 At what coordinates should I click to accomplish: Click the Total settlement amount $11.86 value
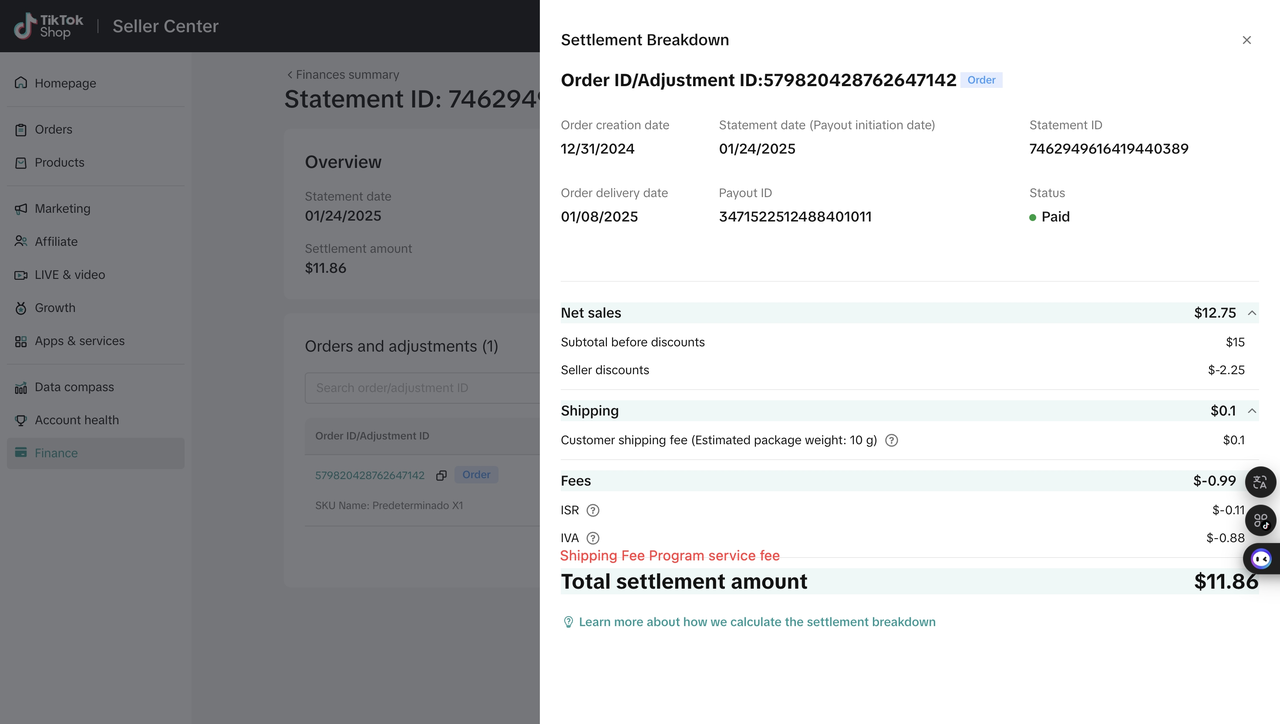(x=1226, y=582)
